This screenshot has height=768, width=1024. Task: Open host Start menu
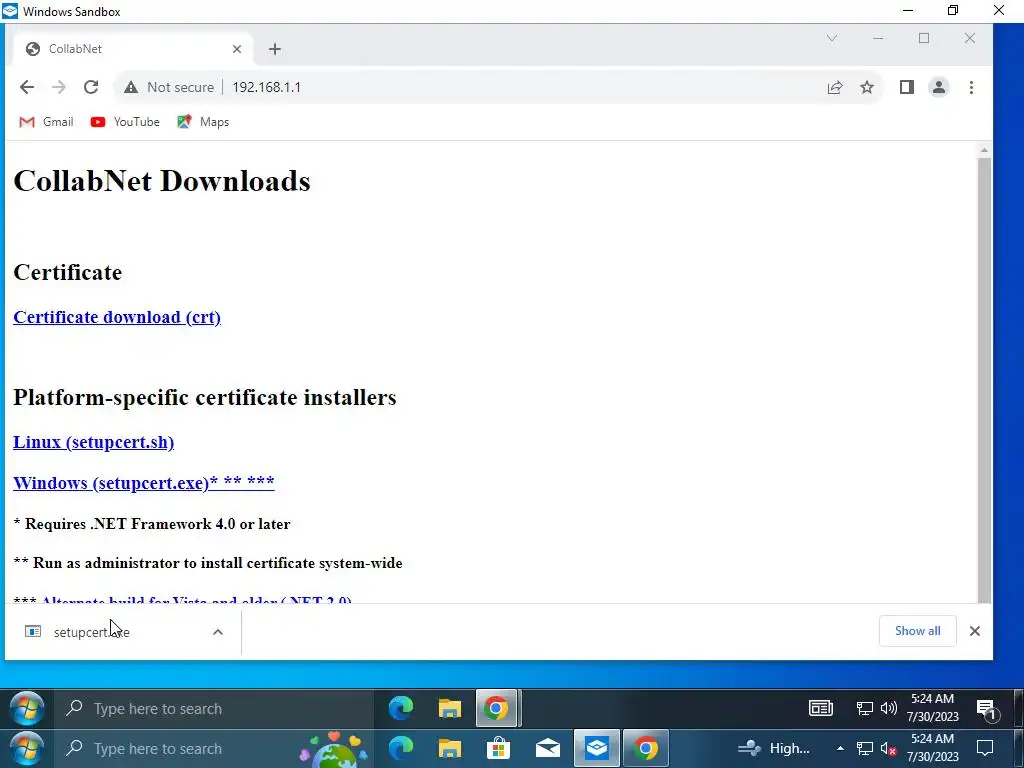tap(27, 748)
